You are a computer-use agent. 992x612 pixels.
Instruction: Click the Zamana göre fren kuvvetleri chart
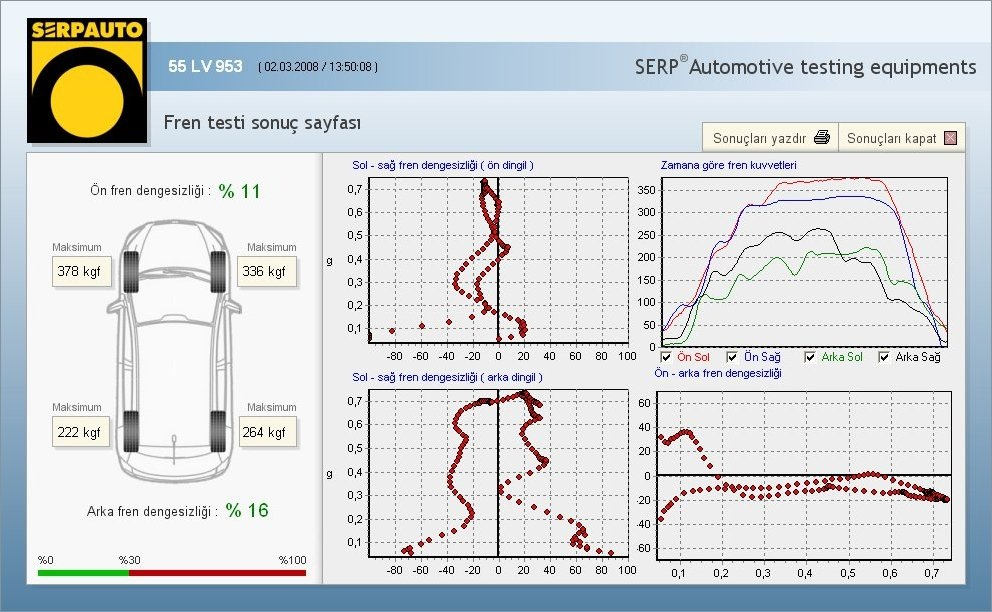tap(803, 260)
